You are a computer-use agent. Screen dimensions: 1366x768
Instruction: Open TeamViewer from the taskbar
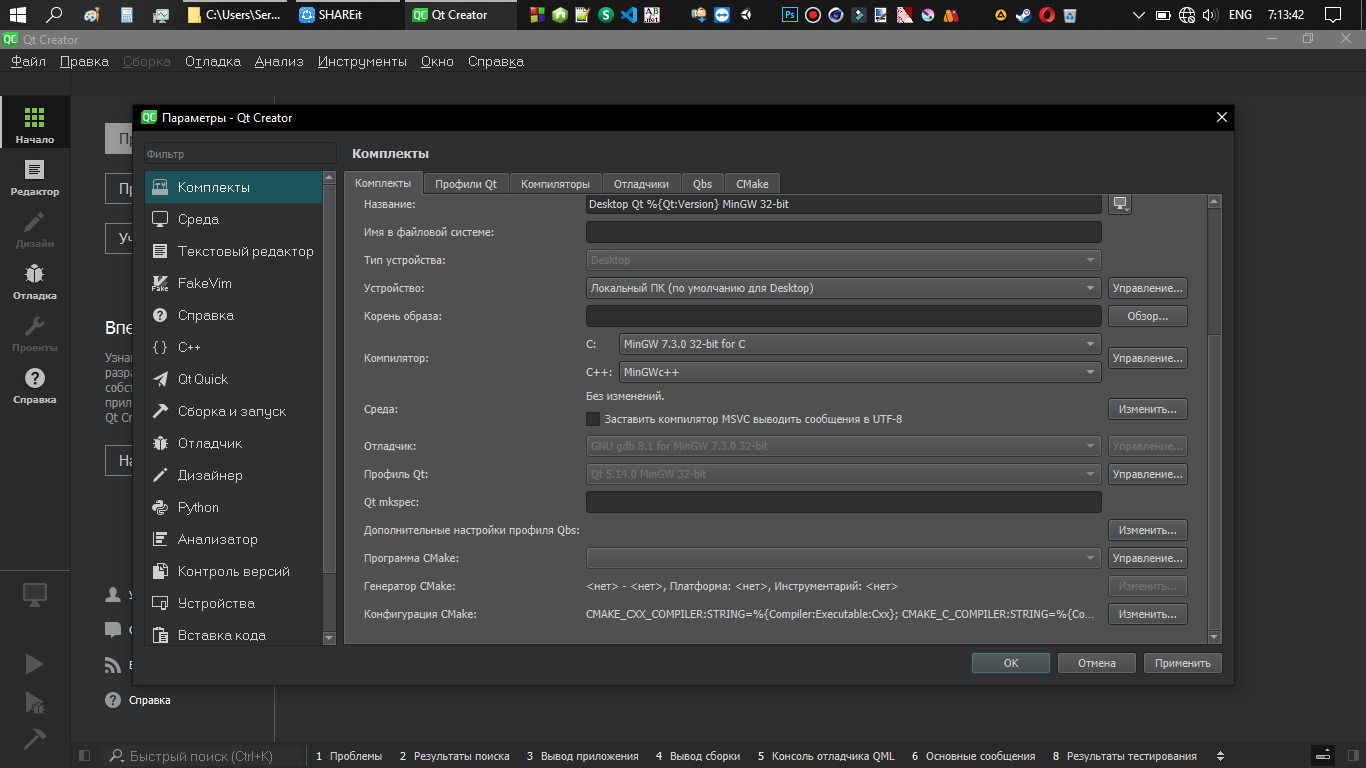[721, 15]
